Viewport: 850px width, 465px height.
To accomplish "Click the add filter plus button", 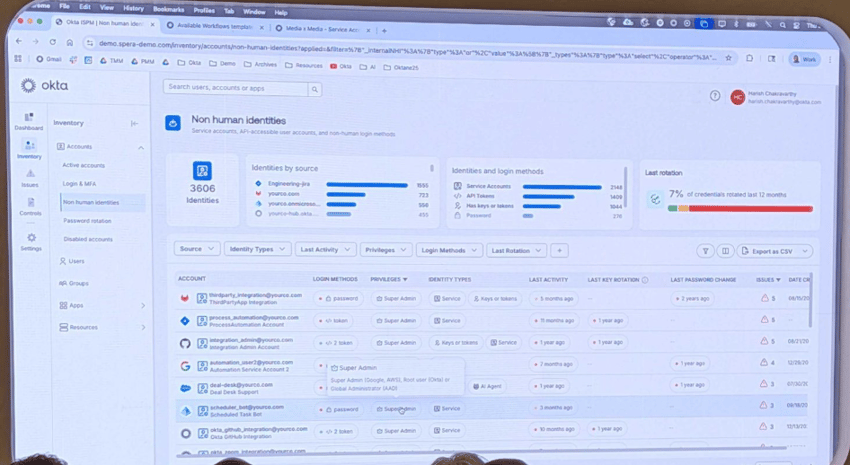I will 559,250.
